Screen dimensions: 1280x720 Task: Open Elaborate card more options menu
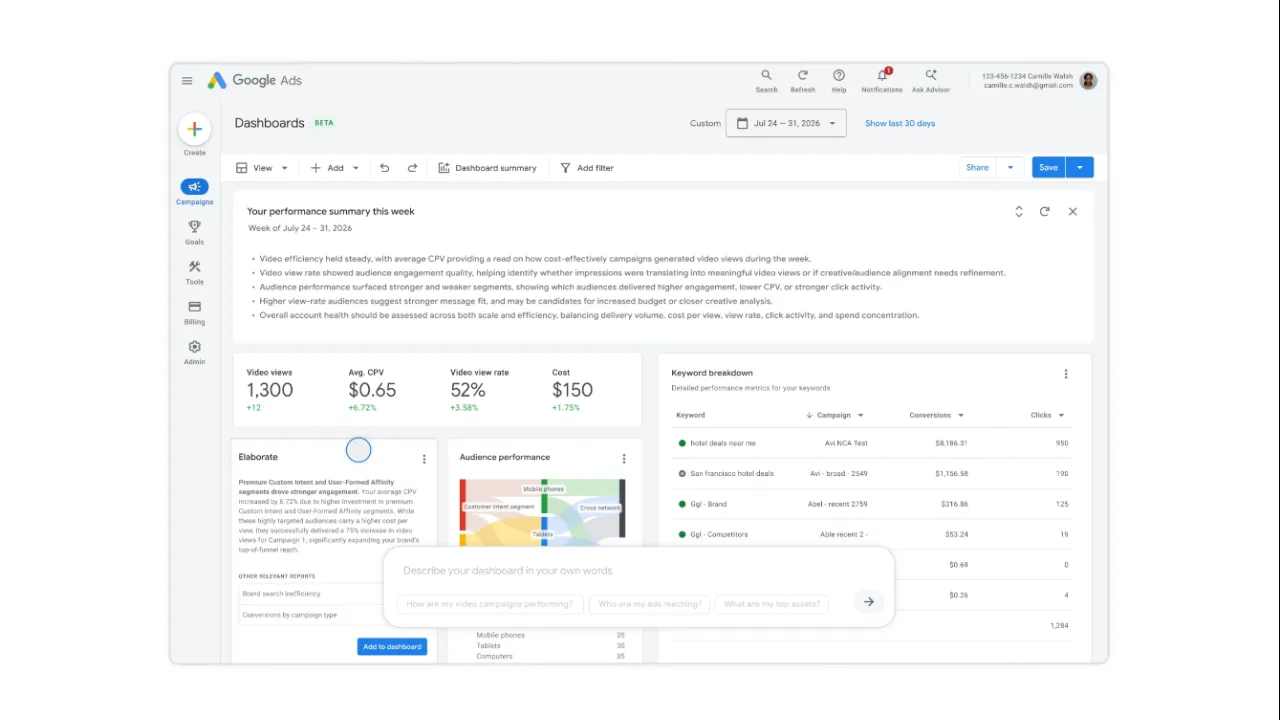(x=424, y=459)
